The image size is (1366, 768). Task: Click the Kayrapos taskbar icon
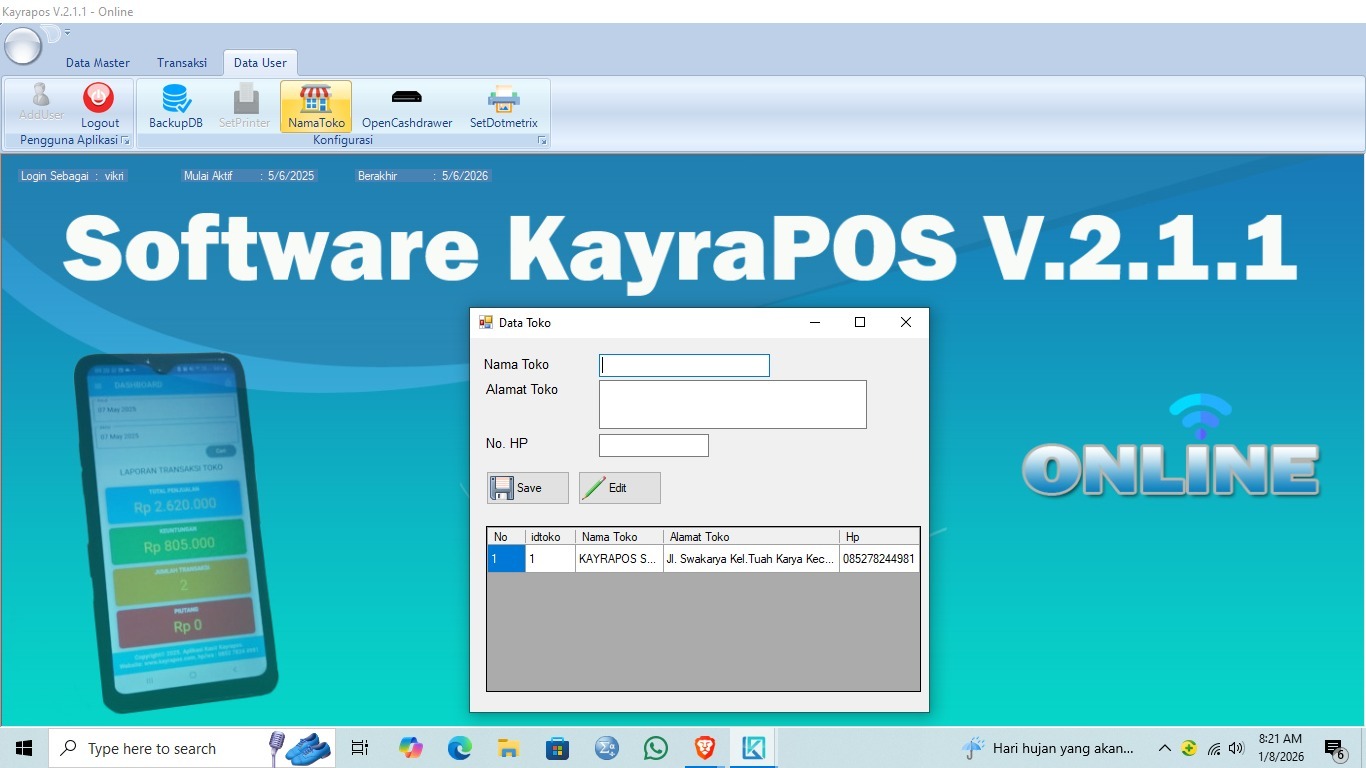click(x=753, y=748)
